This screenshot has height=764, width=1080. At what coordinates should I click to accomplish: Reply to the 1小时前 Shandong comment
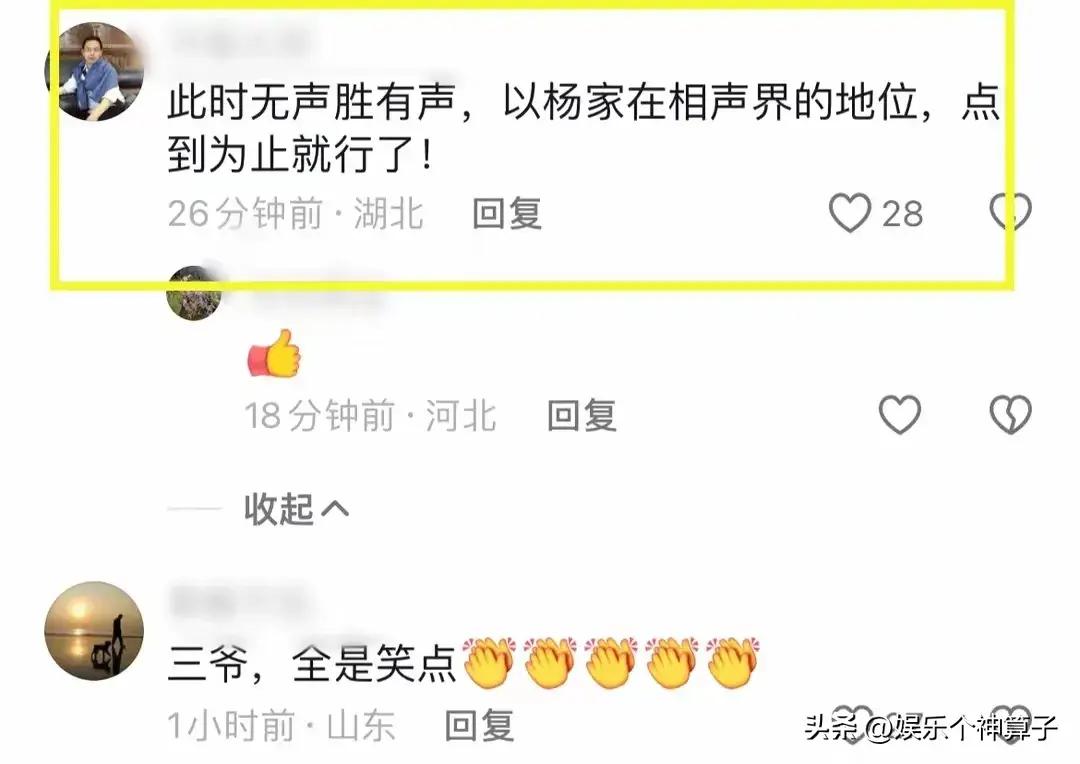tap(480, 725)
